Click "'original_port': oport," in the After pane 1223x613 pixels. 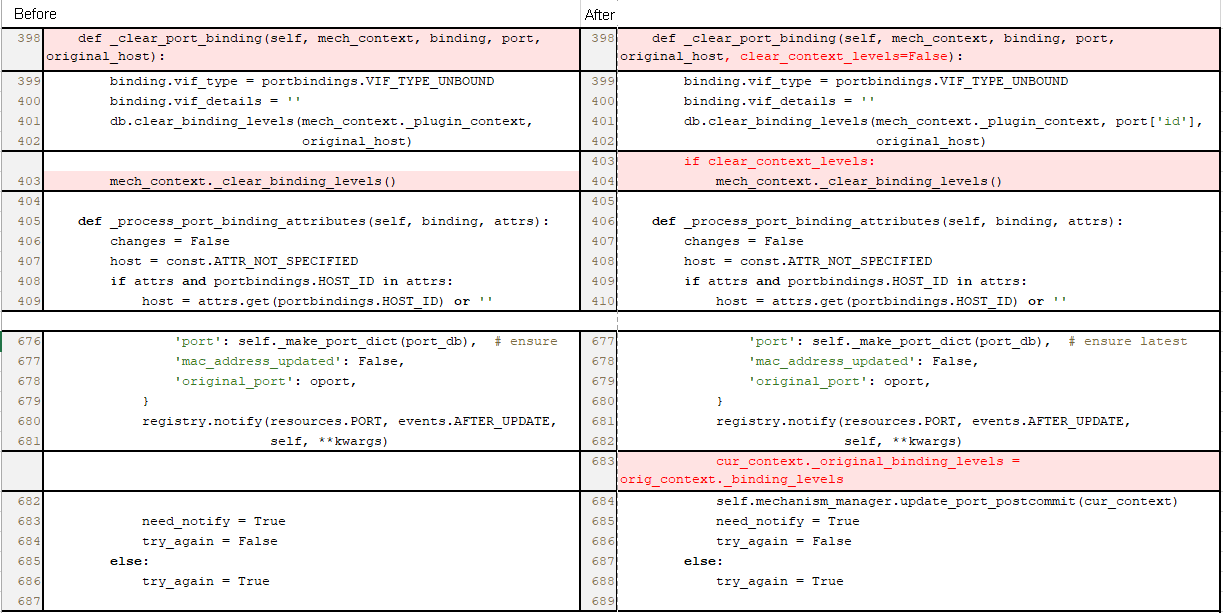[x=840, y=381]
